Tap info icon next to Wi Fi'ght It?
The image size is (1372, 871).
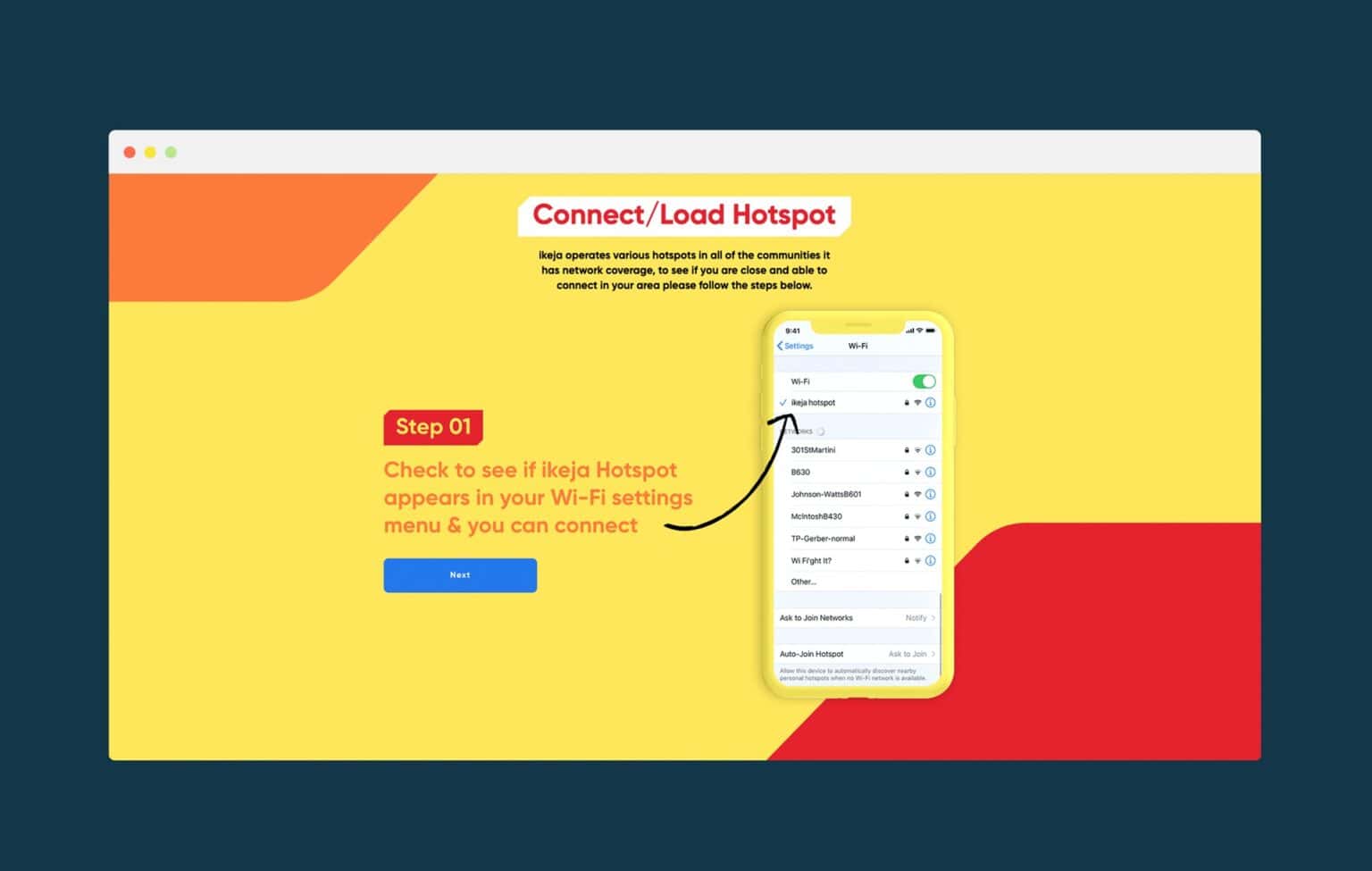pyautogui.click(x=930, y=561)
